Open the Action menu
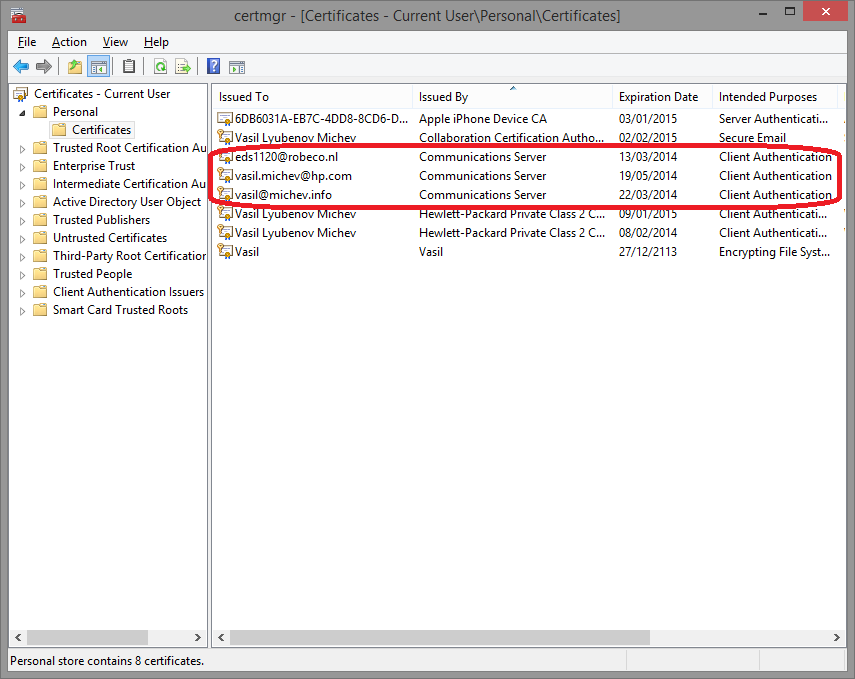Viewport: 855px width, 679px height. (x=69, y=42)
